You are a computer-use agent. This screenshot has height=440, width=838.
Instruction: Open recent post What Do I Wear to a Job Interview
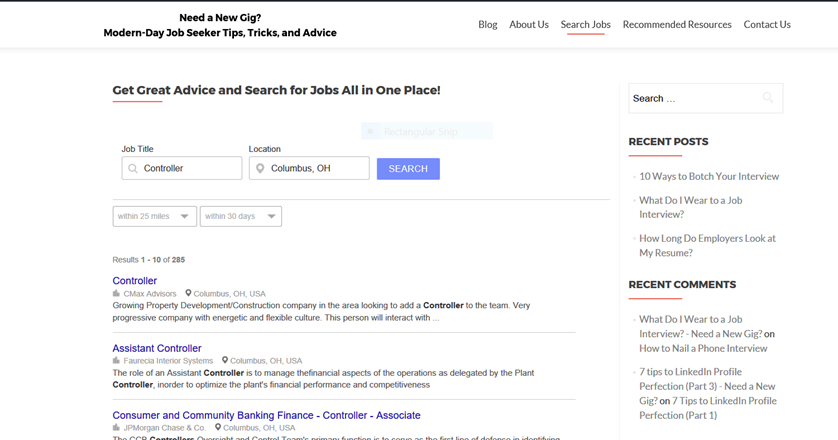pos(690,207)
